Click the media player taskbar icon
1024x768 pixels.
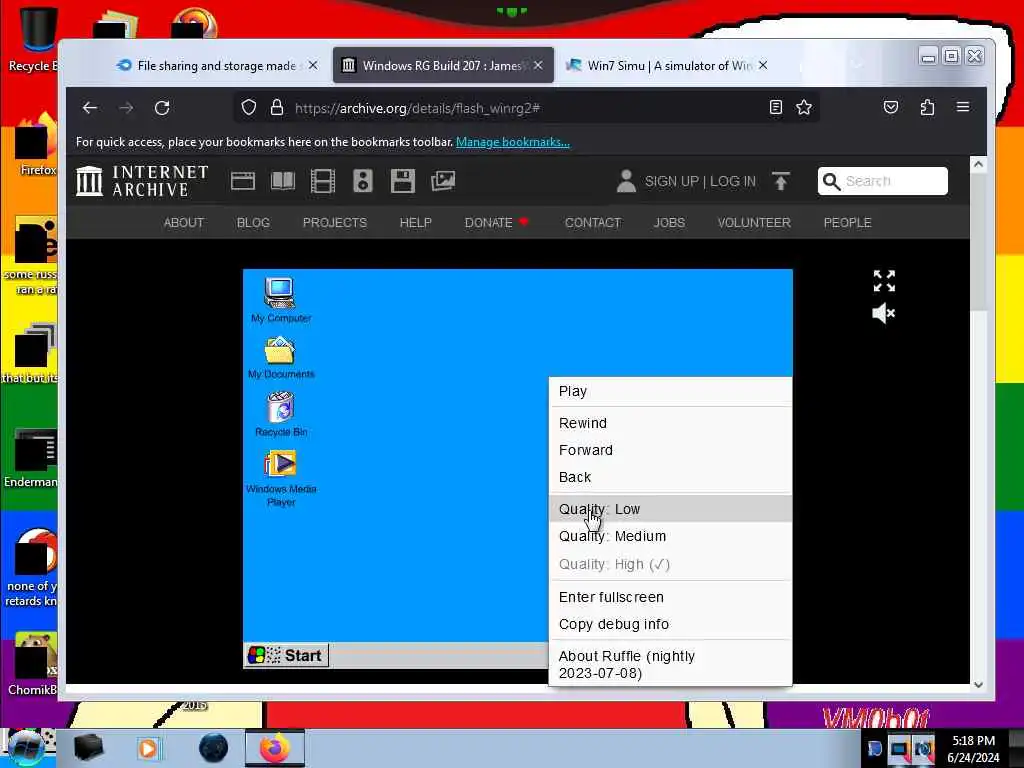point(148,748)
